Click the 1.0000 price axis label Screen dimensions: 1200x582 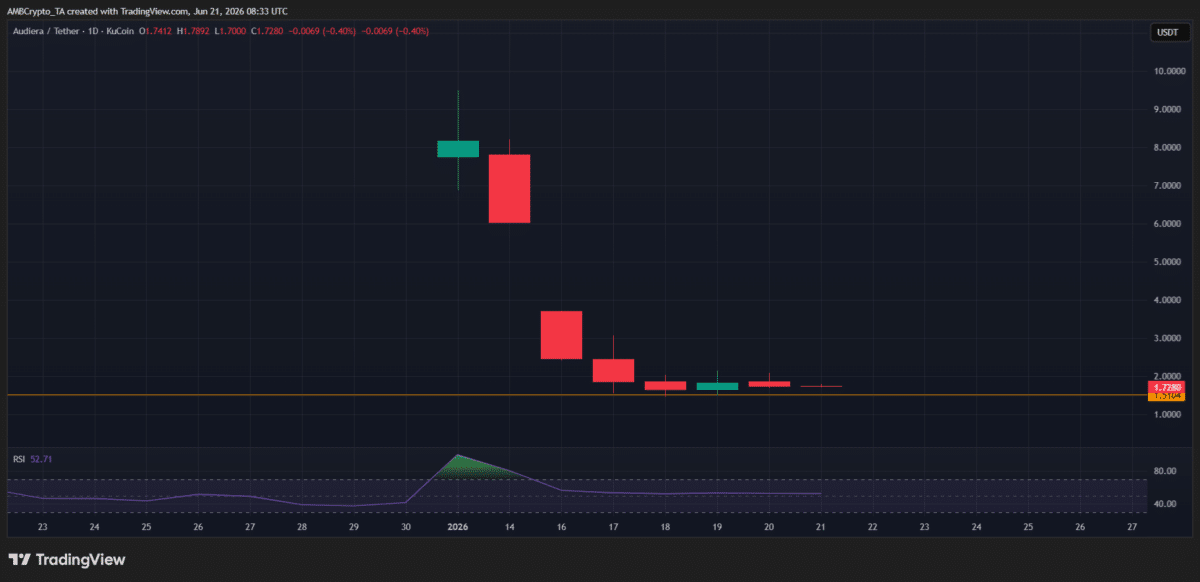pos(1169,414)
